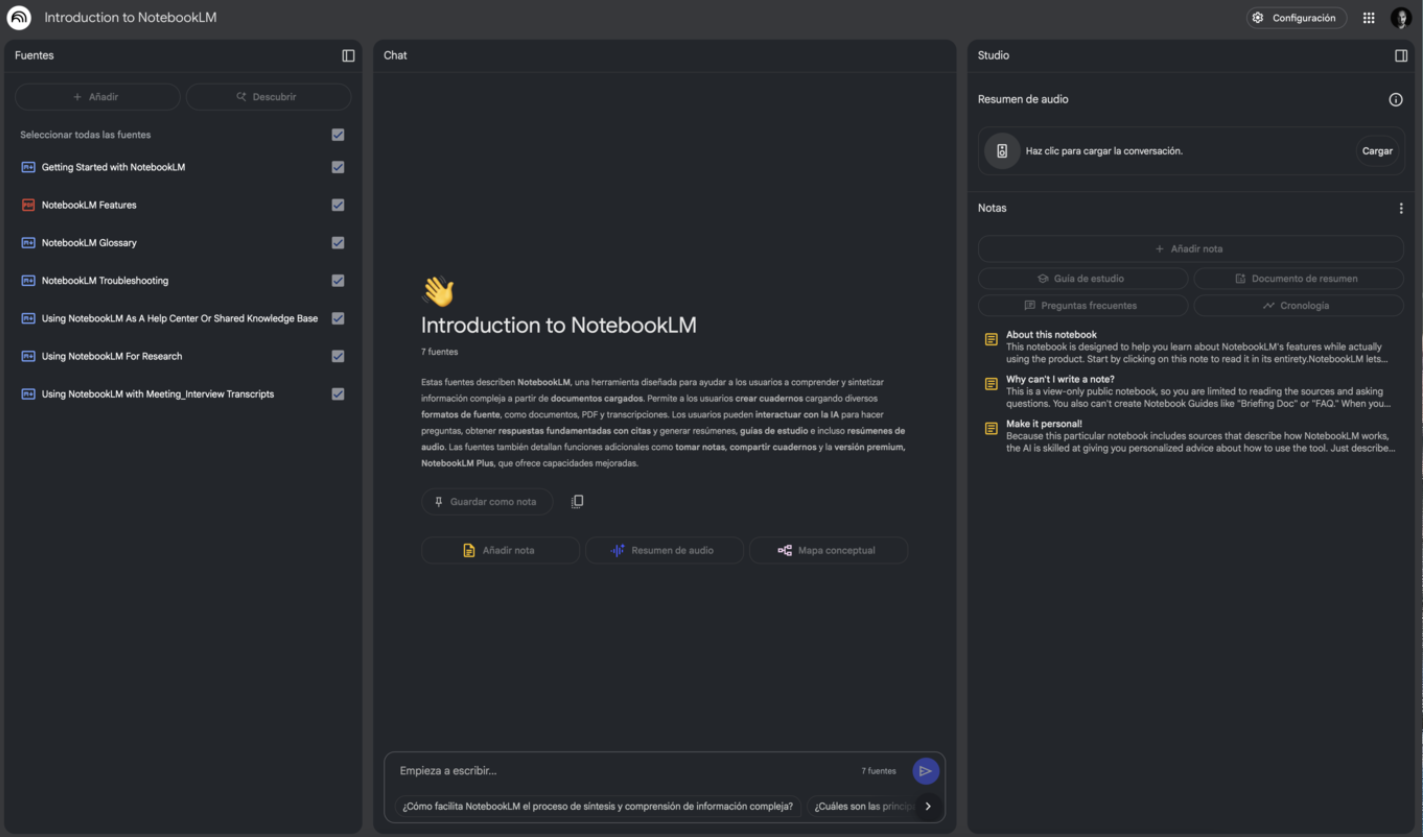Toggle the NotebookLM Glossary source checkbox
The height and width of the screenshot is (837, 1423).
(338, 243)
